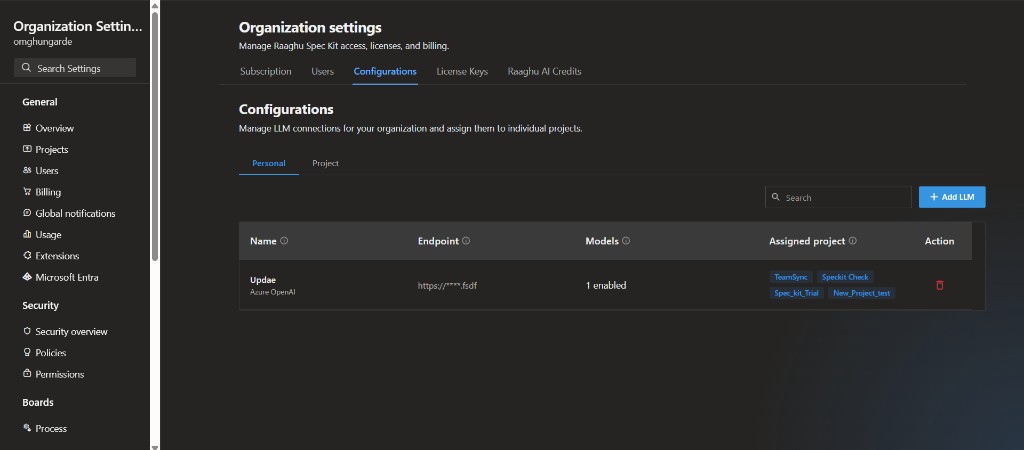The image size is (1024, 450).
Task: Open the License Keys tab
Action: click(462, 71)
